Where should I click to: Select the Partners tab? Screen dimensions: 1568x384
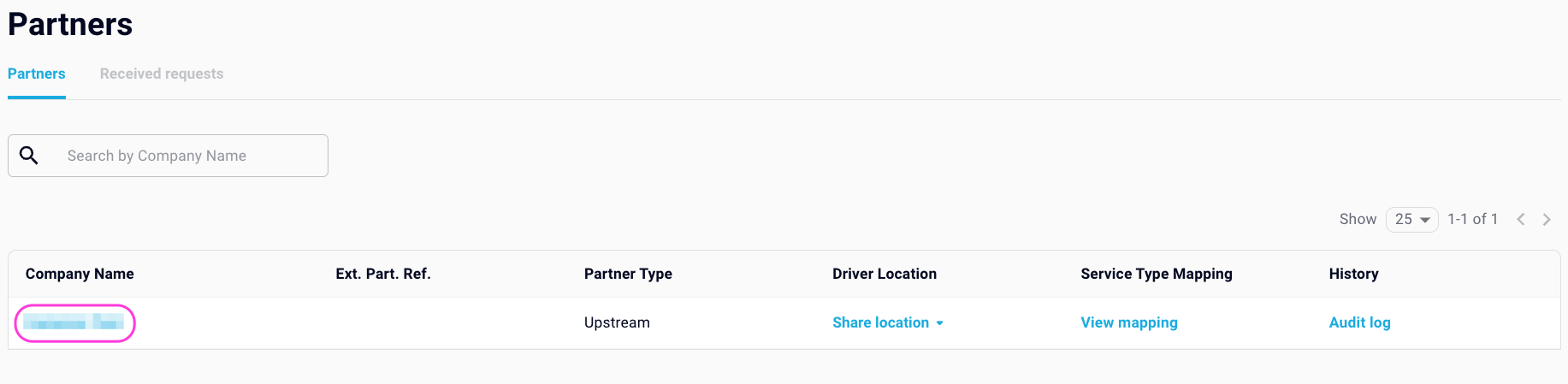click(x=37, y=74)
